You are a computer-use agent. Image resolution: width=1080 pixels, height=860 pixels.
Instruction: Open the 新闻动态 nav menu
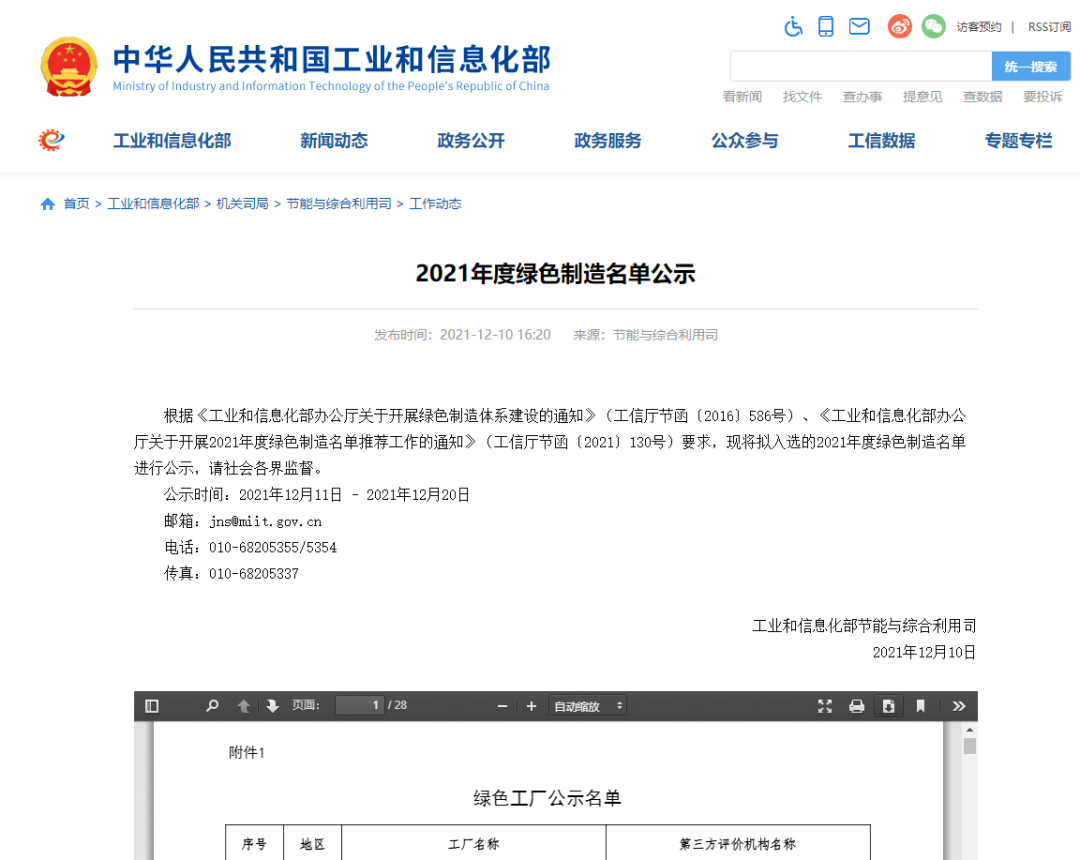point(334,140)
